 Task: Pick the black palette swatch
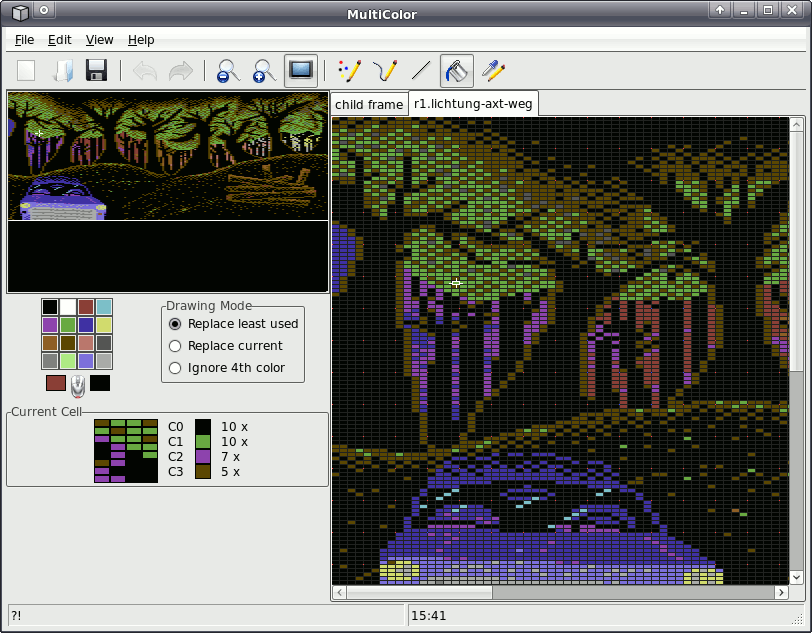(x=50, y=307)
